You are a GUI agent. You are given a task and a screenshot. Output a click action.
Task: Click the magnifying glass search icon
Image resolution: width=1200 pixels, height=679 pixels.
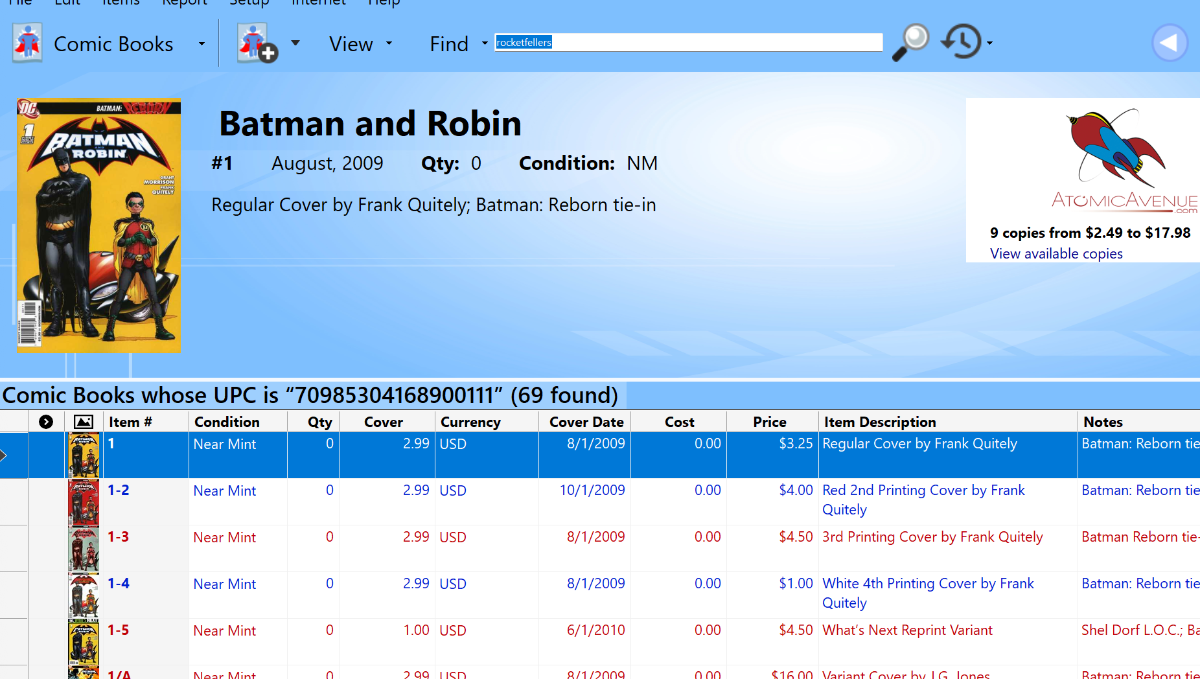910,42
